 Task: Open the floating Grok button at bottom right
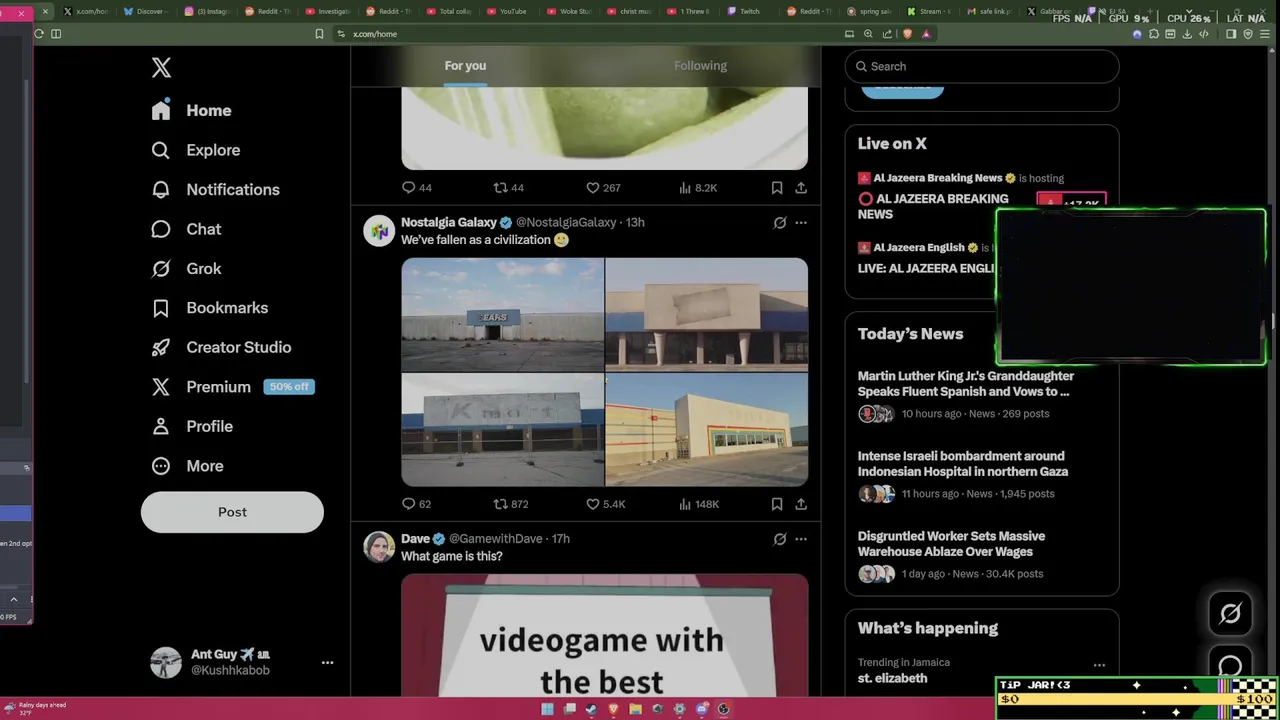click(1230, 614)
